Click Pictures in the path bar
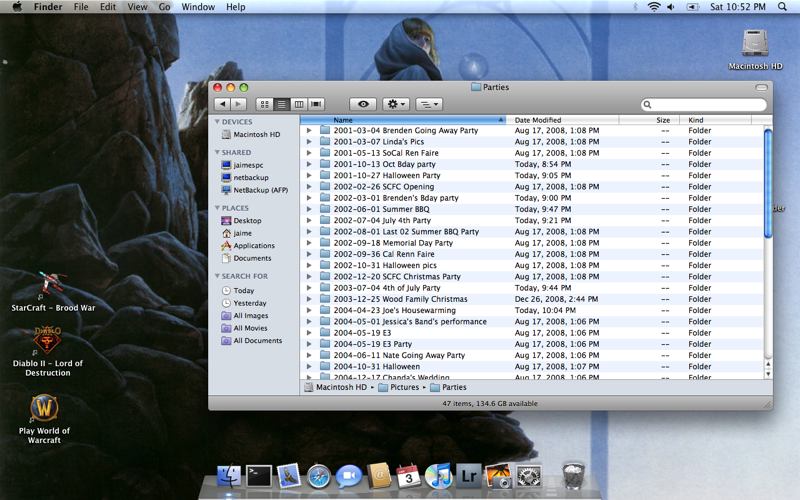 pos(398,387)
